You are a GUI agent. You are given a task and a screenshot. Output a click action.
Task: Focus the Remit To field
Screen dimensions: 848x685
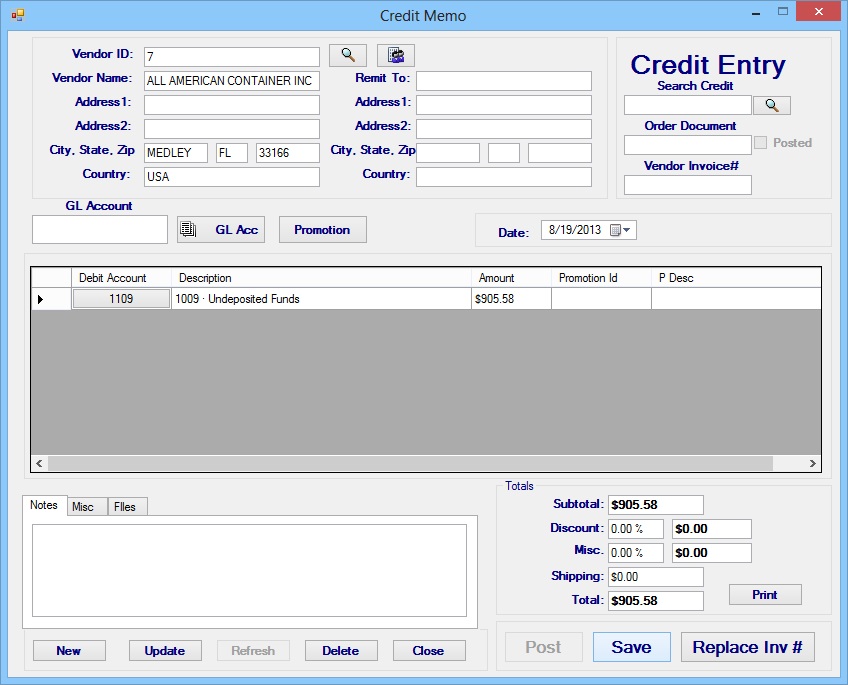tap(504, 81)
